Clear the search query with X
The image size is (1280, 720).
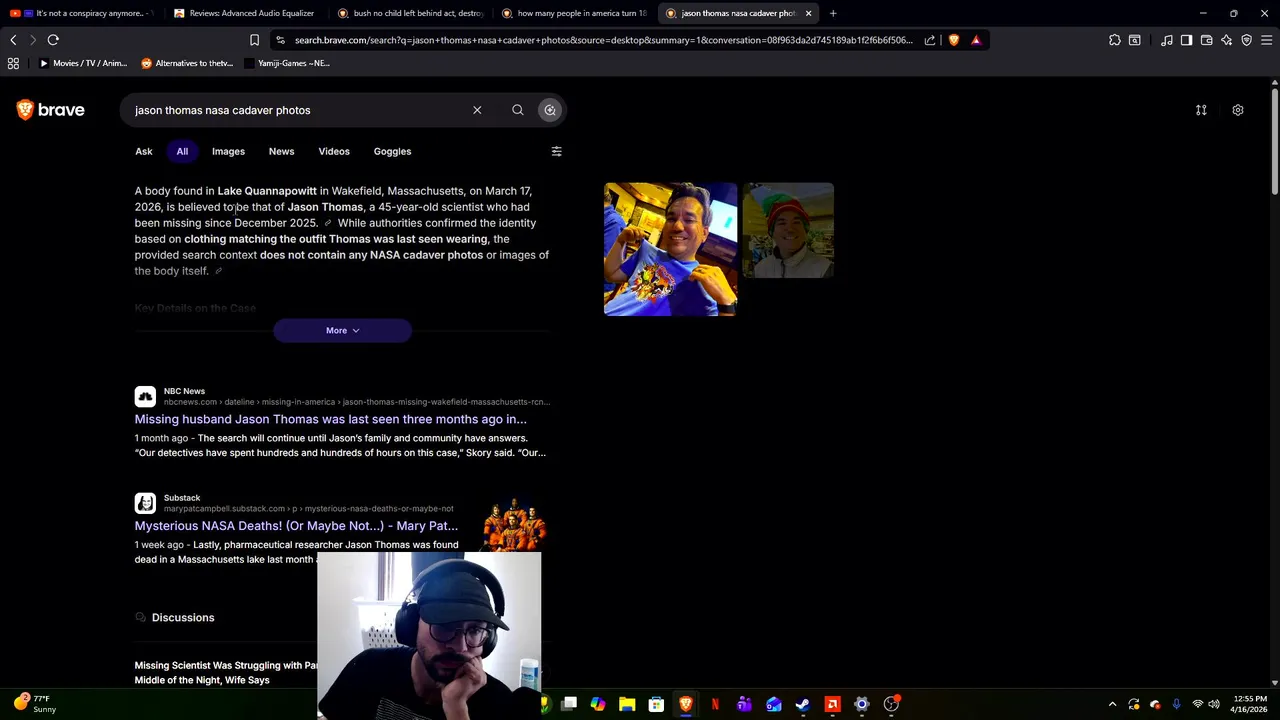[x=477, y=110]
